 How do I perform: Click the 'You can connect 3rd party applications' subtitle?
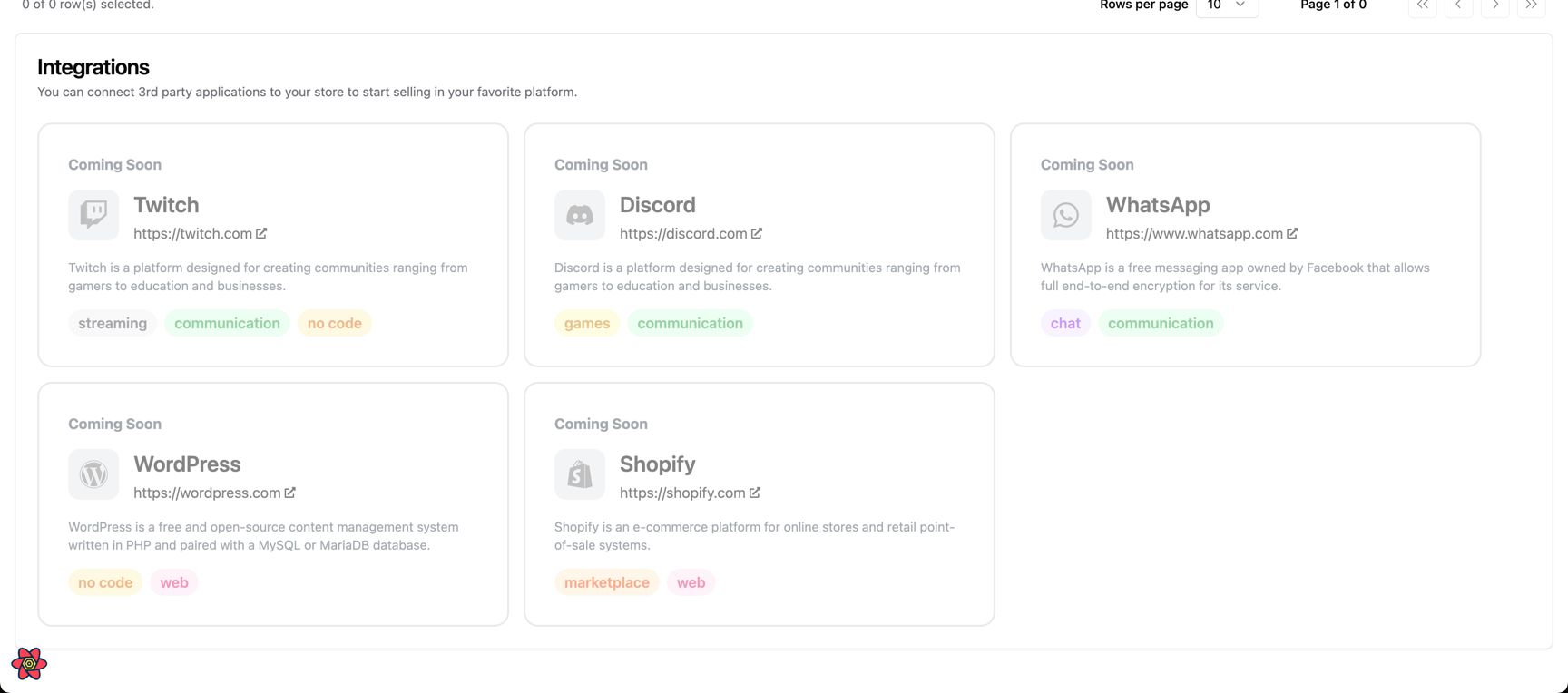[x=307, y=92]
